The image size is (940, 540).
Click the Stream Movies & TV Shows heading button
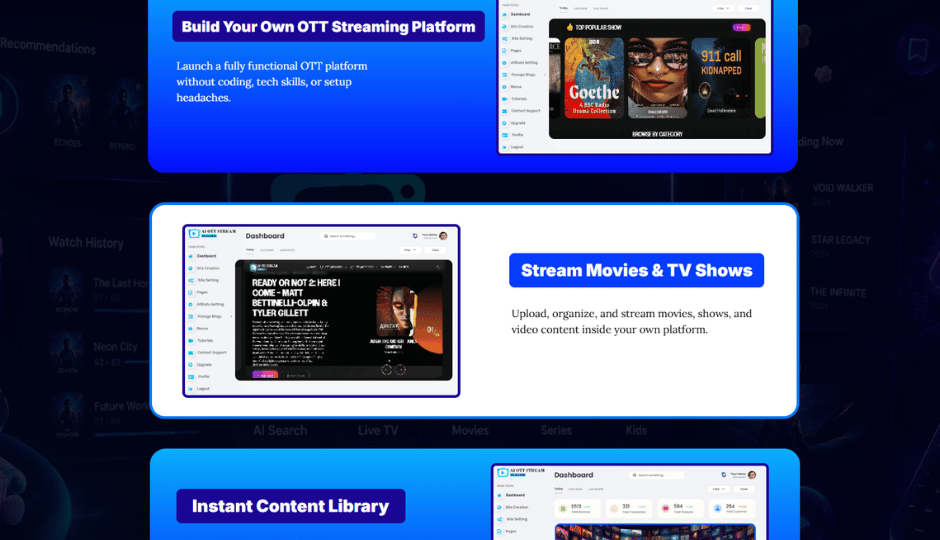(637, 270)
